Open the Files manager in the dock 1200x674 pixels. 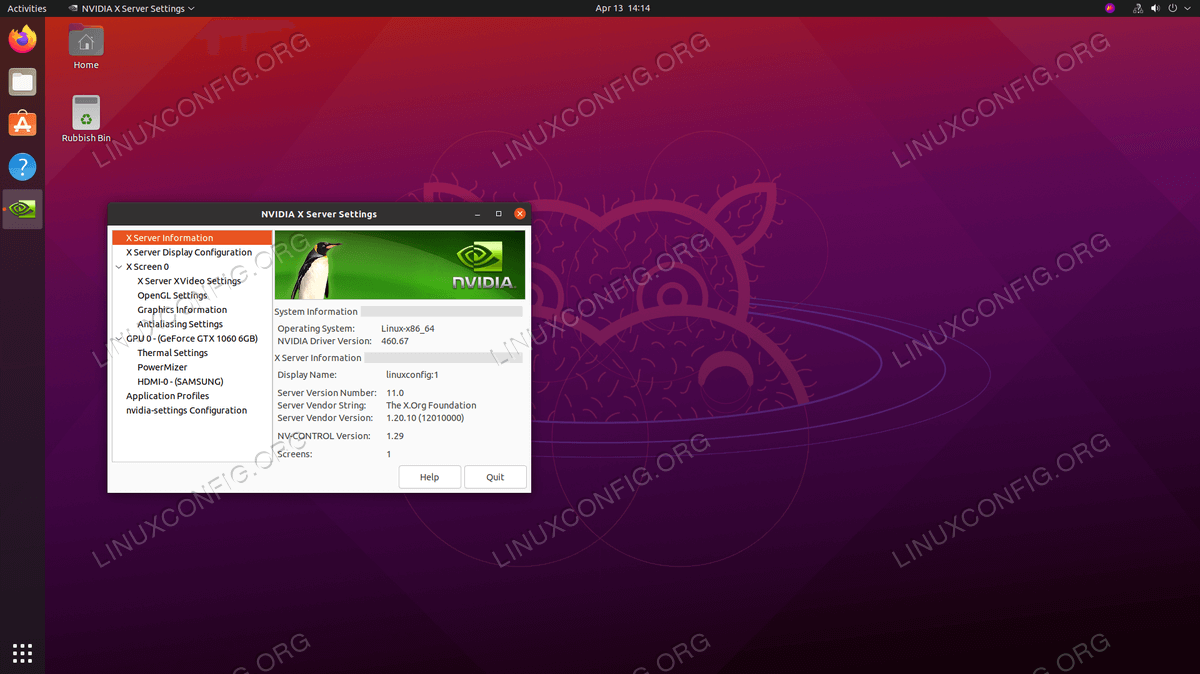tap(22, 82)
